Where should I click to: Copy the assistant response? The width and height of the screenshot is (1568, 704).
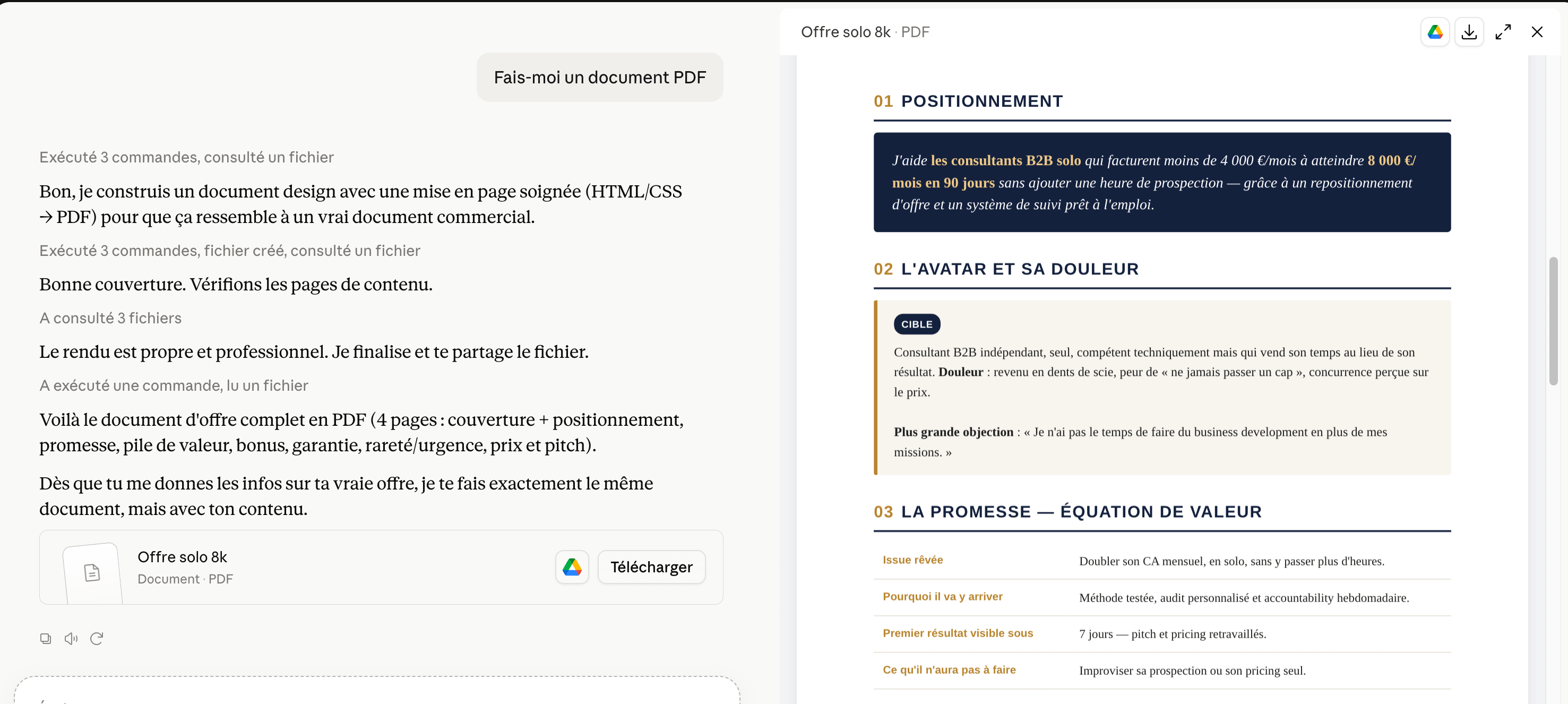[46, 638]
